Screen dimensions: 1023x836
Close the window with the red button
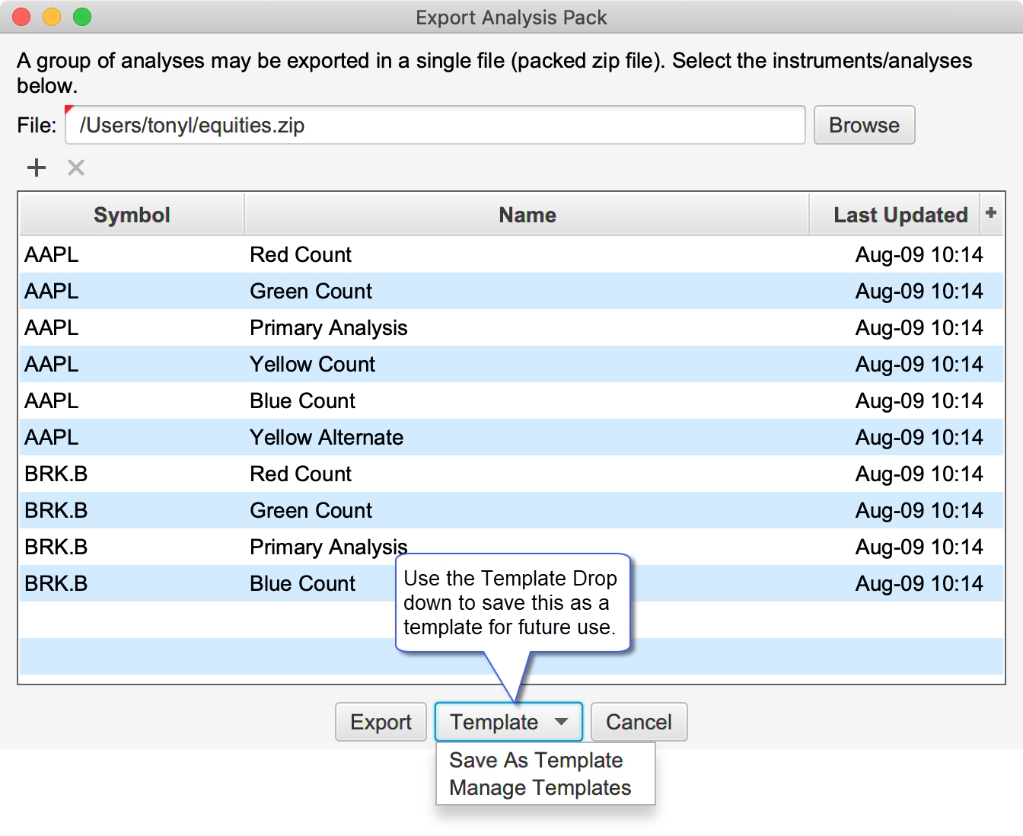click(x=22, y=16)
